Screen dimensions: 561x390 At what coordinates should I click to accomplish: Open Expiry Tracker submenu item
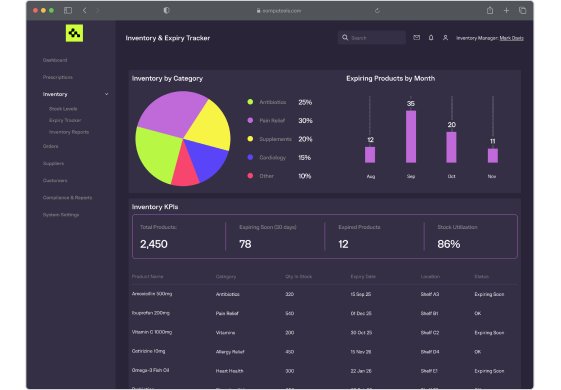[65, 120]
